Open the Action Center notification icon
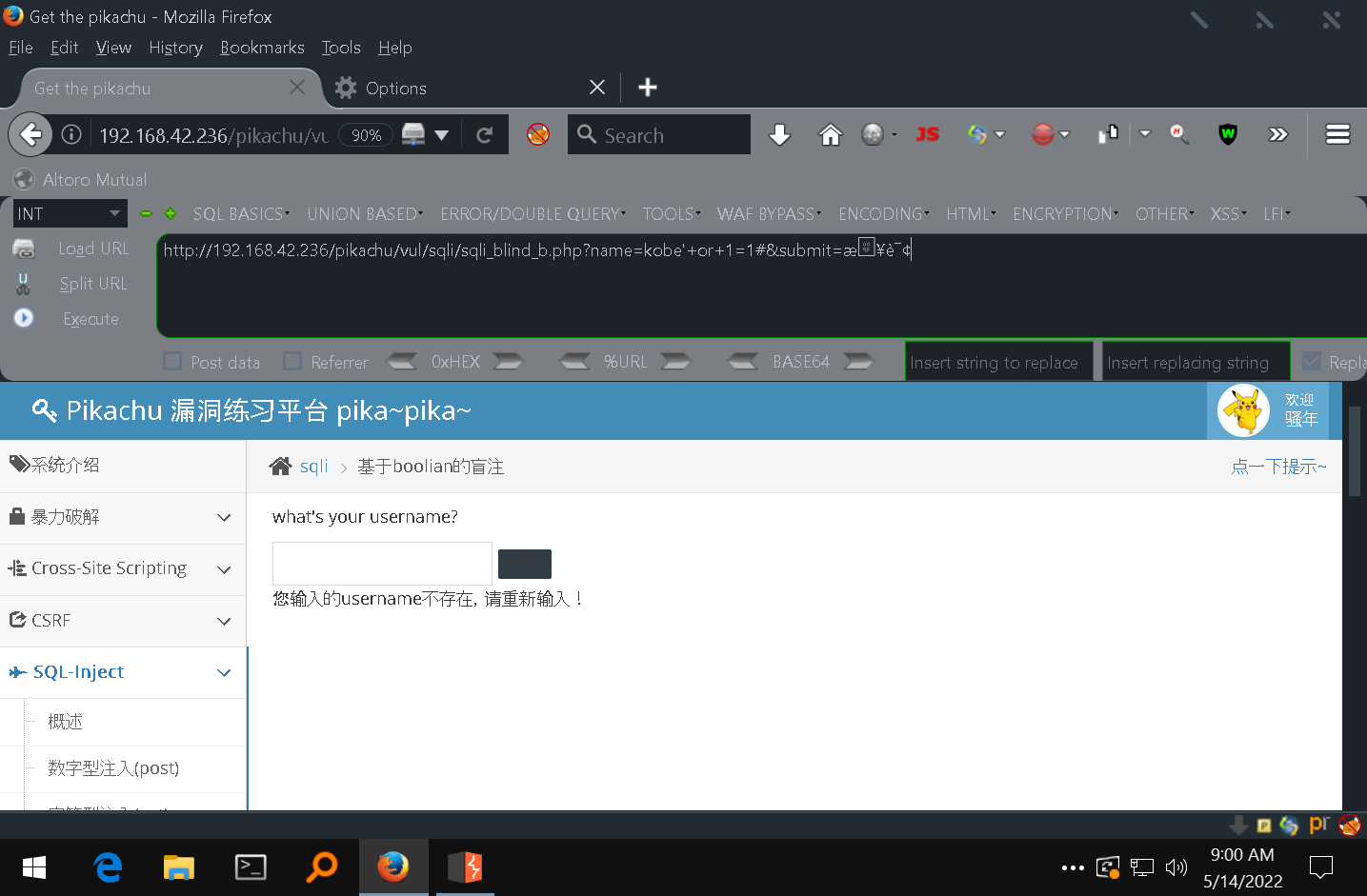The width and height of the screenshot is (1367, 896). click(1321, 867)
